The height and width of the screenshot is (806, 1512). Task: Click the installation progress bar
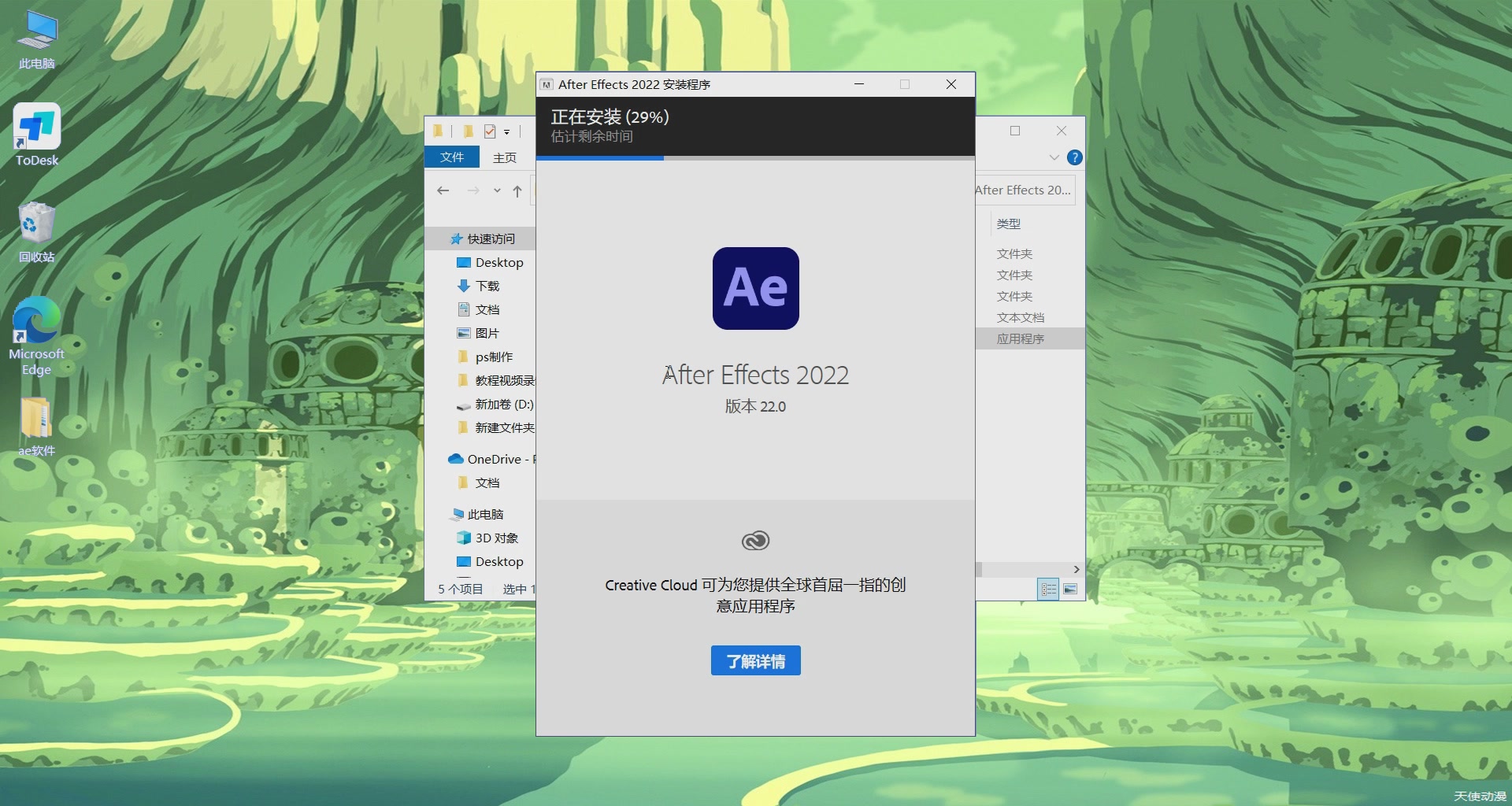point(755,158)
